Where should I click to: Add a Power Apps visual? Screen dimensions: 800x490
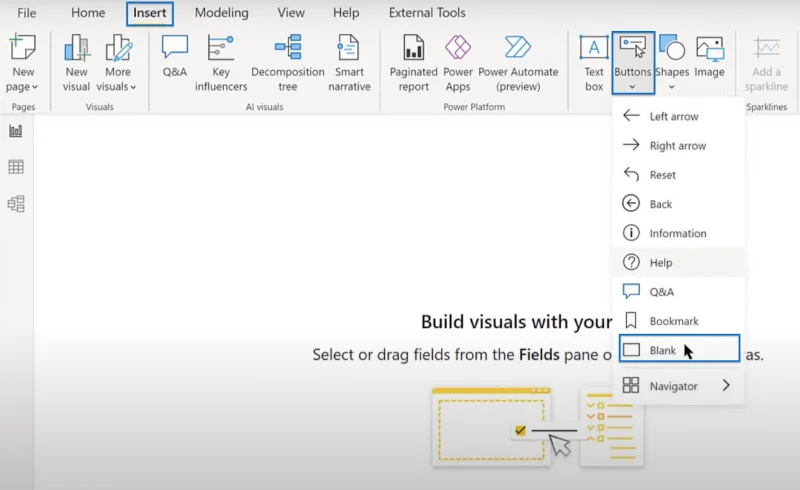[x=458, y=63]
